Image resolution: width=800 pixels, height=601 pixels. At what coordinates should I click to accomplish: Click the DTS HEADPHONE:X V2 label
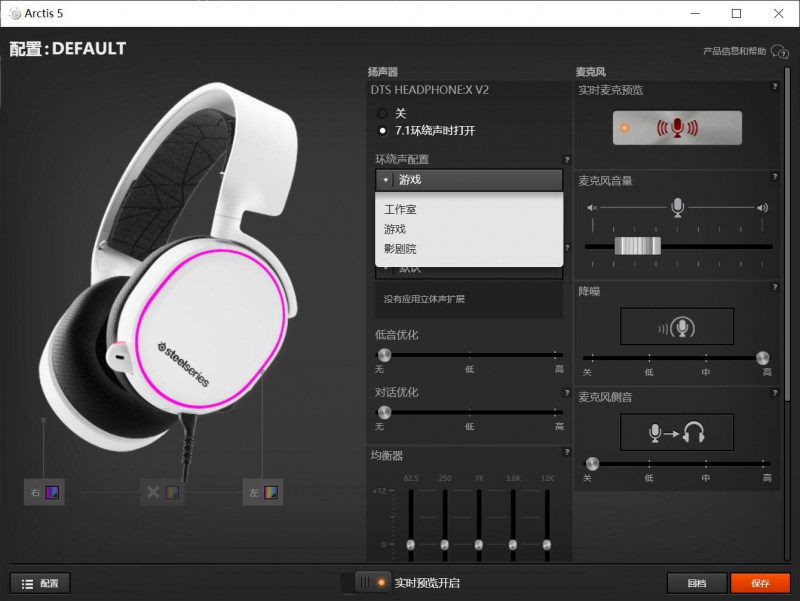point(430,90)
